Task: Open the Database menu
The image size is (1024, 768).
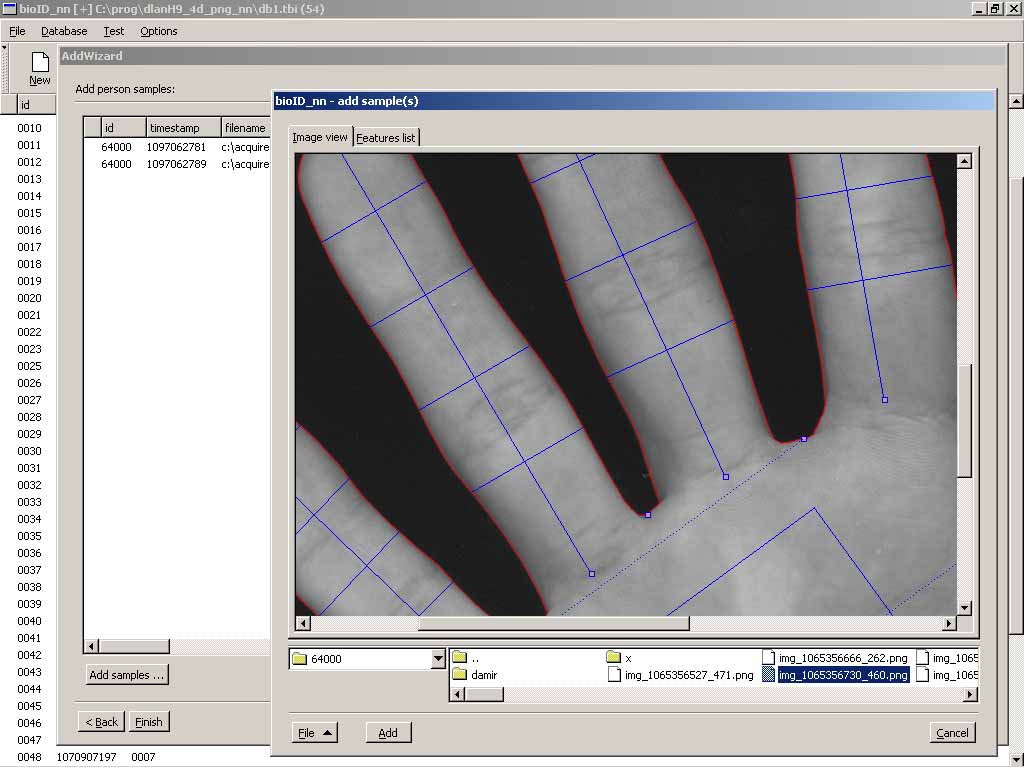Action: 64,31
